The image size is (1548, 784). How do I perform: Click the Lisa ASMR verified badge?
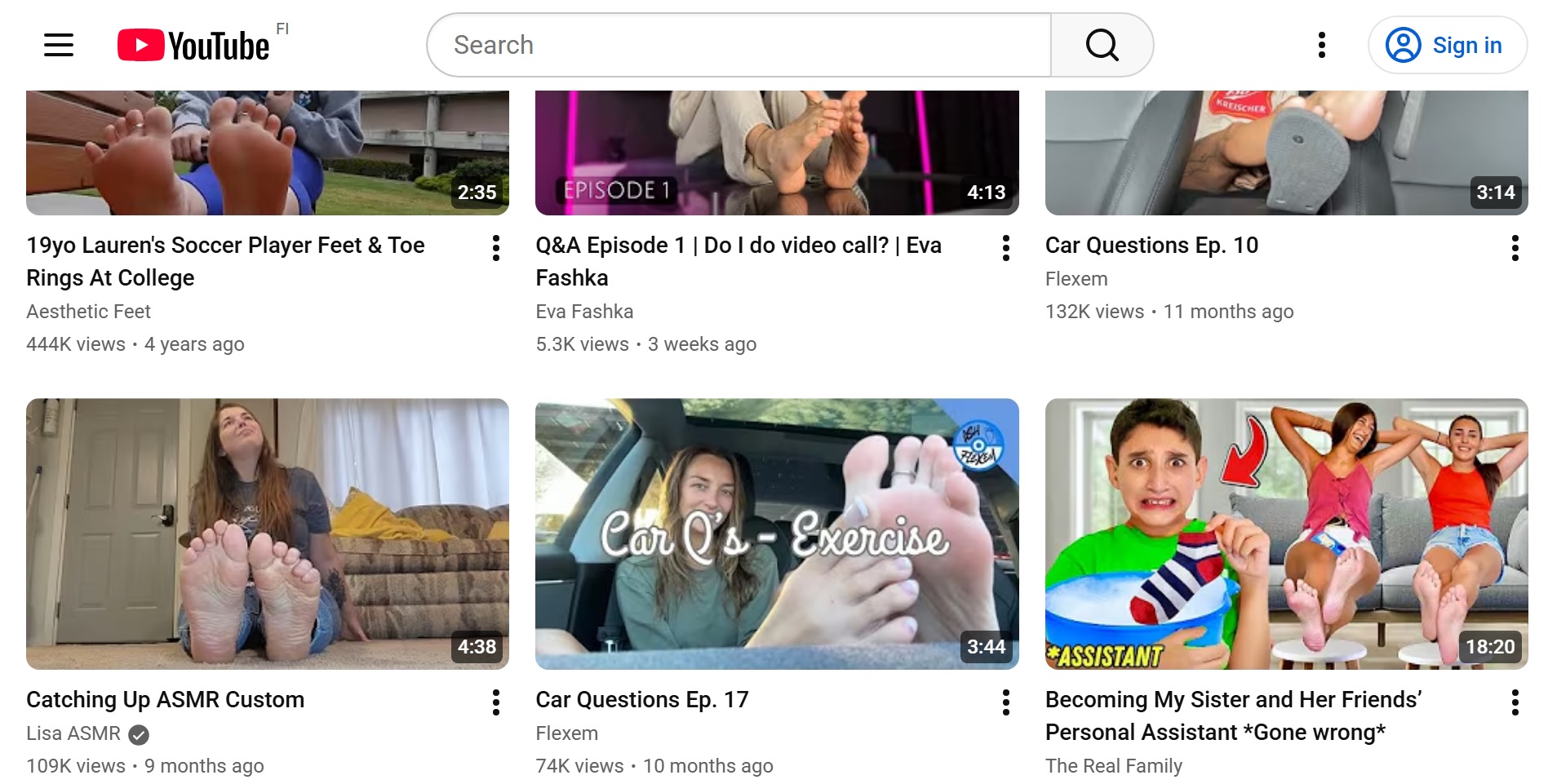140,735
